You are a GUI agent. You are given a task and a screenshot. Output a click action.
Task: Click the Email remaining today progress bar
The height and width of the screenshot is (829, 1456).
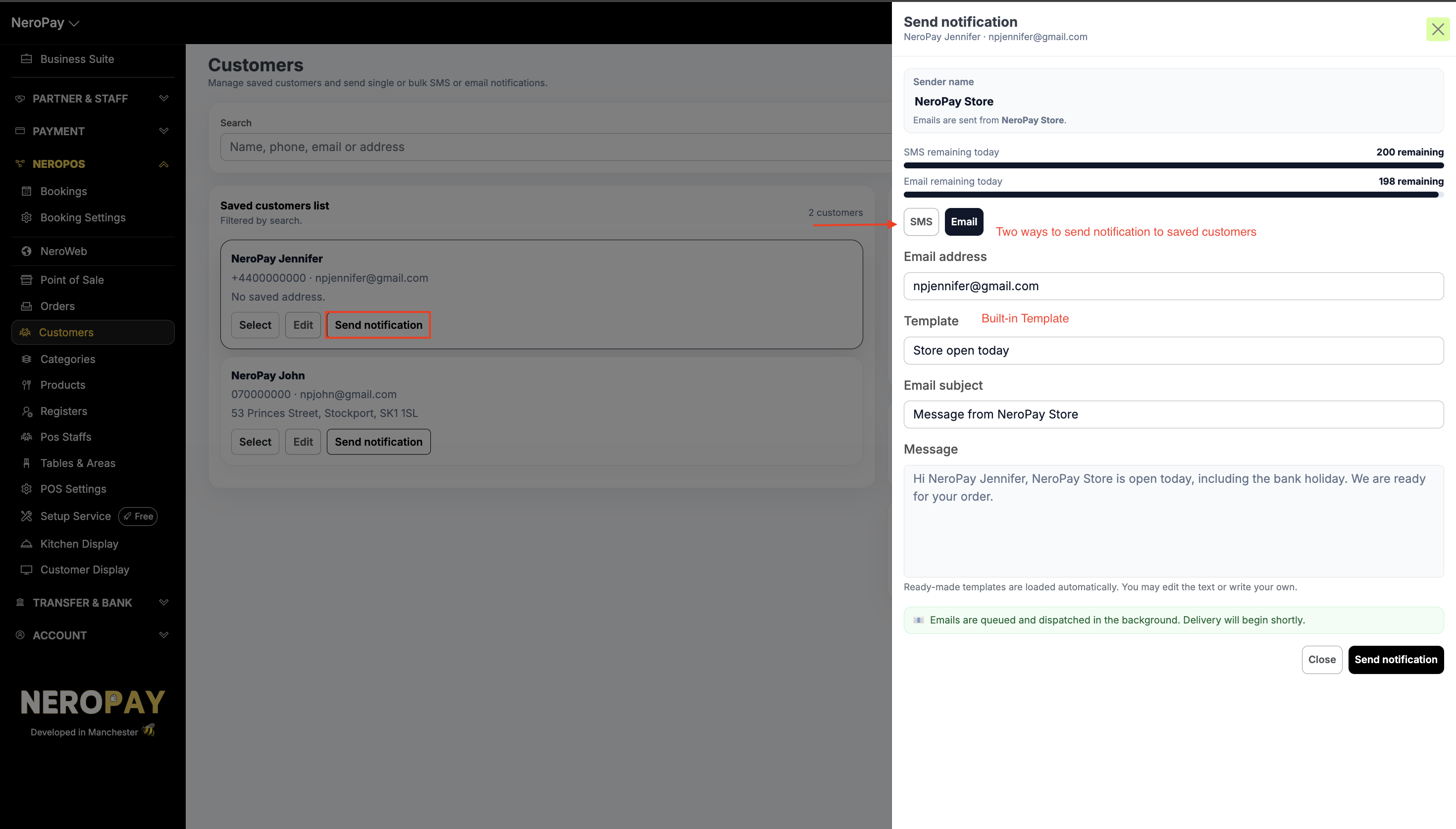(1173, 195)
